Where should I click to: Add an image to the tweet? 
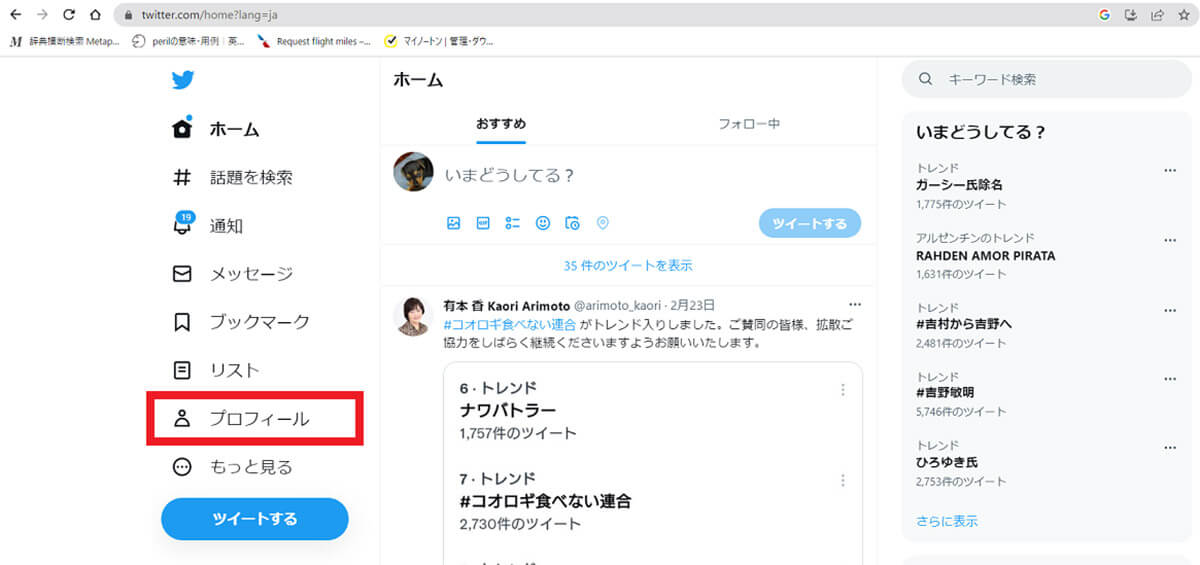point(453,223)
